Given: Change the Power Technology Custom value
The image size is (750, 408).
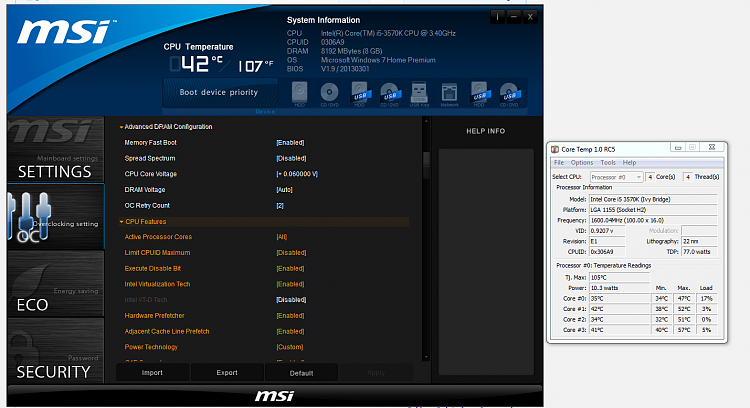Looking at the screenshot, I should (x=289, y=347).
